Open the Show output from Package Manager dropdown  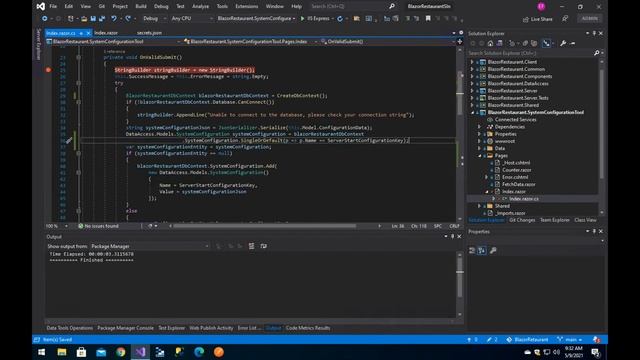[x=150, y=246]
